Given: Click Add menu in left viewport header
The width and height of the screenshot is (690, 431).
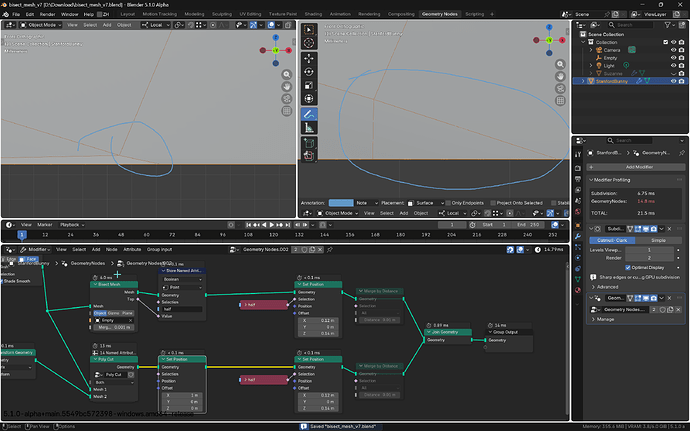Looking at the screenshot, I should pyautogui.click(x=107, y=25).
